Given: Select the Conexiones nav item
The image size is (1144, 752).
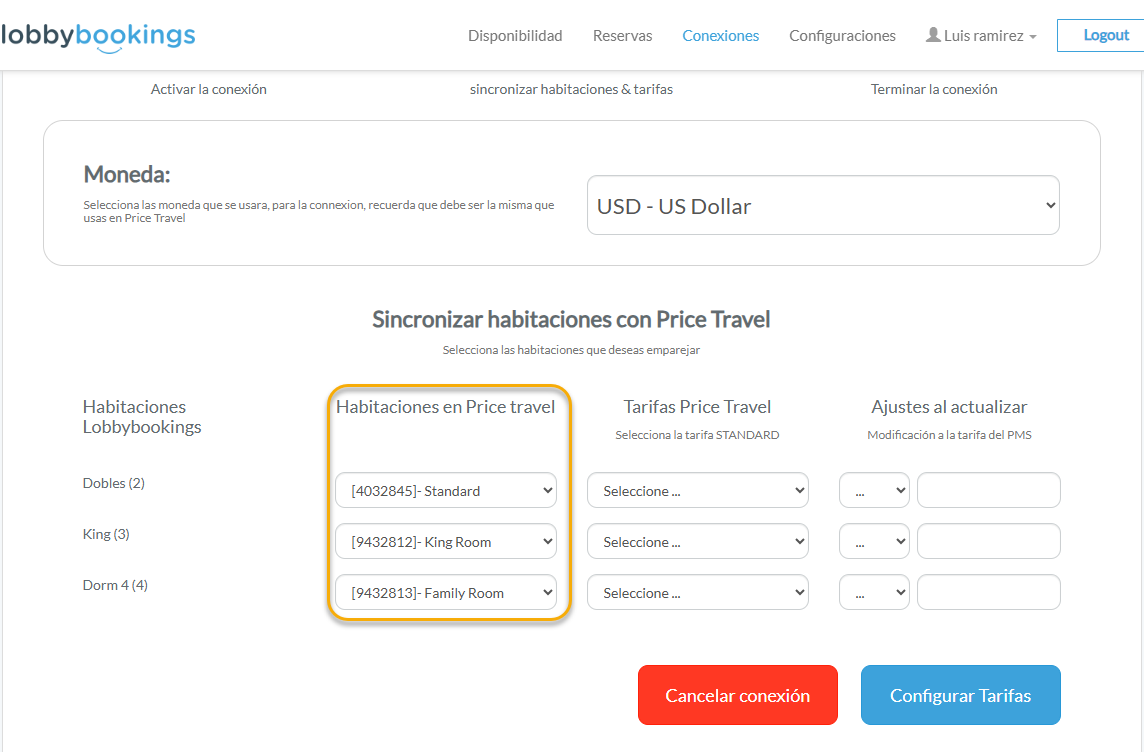Looking at the screenshot, I should pos(720,36).
